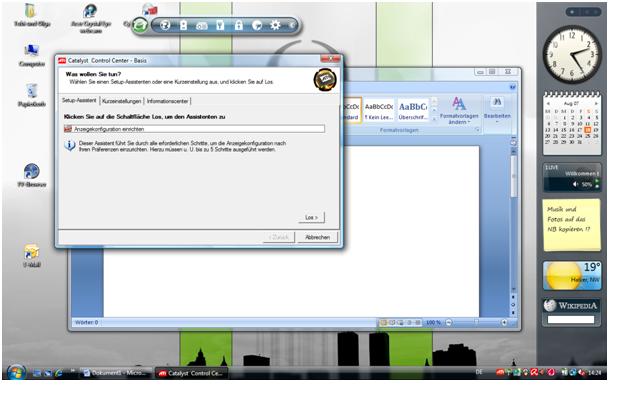This screenshot has width=640, height=400.
Task: Click the Word document taskbar button
Action: 116,373
